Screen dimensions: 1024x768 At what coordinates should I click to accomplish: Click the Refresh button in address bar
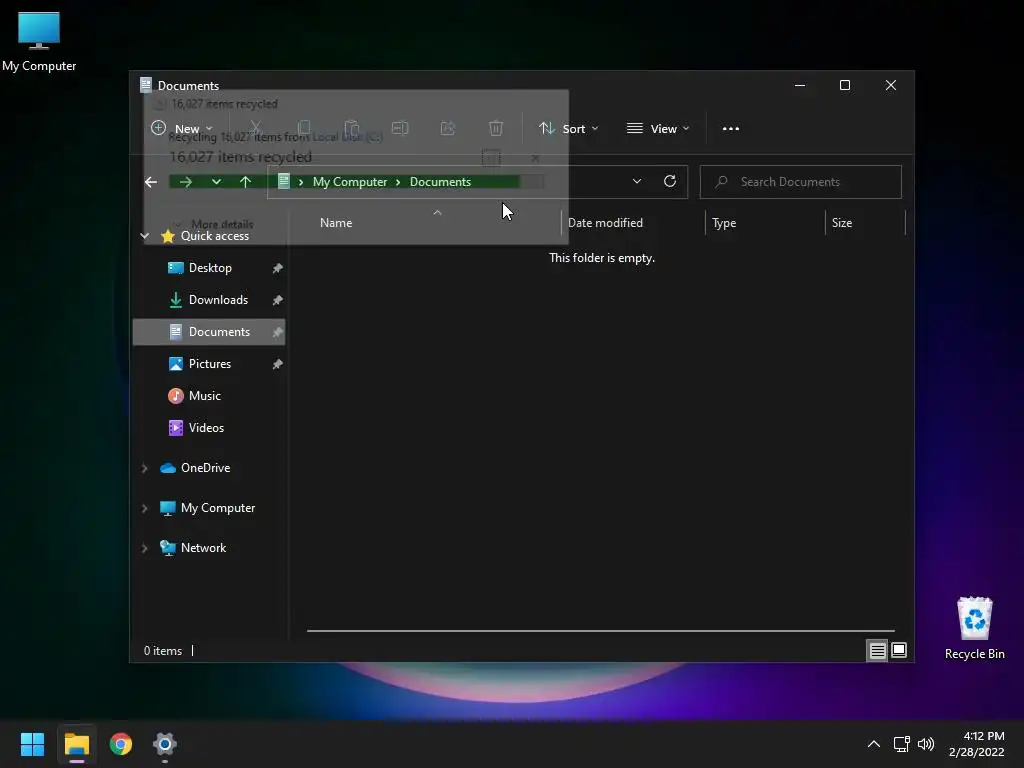tap(669, 182)
